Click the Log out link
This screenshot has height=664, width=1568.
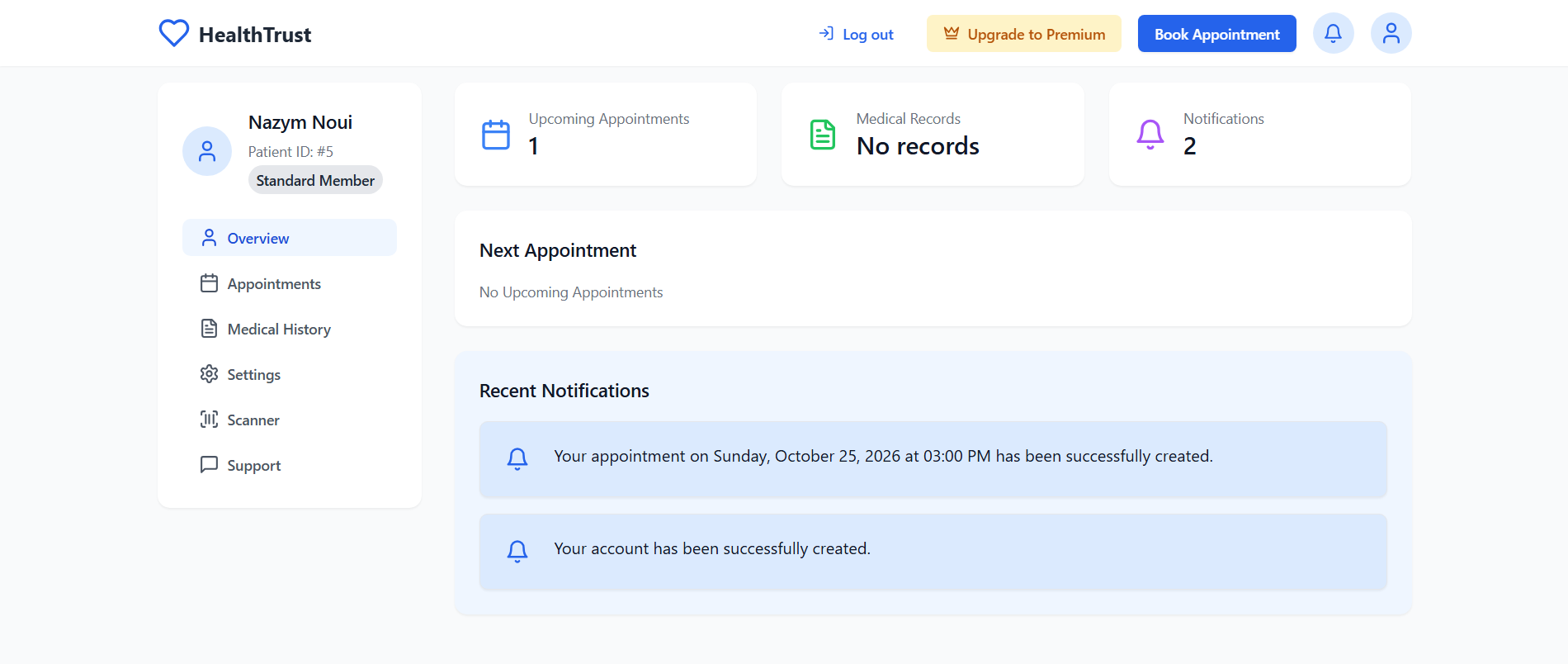[x=856, y=34]
